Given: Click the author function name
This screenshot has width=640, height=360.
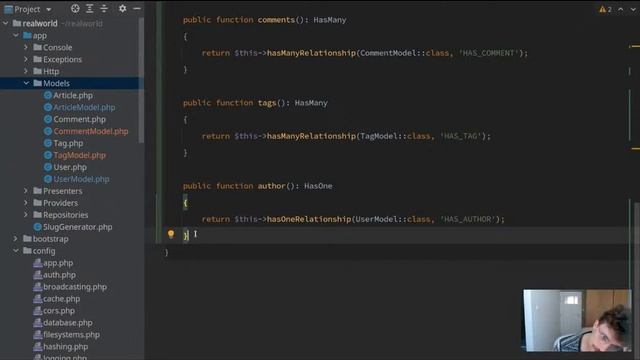Looking at the screenshot, I should pos(271,186).
